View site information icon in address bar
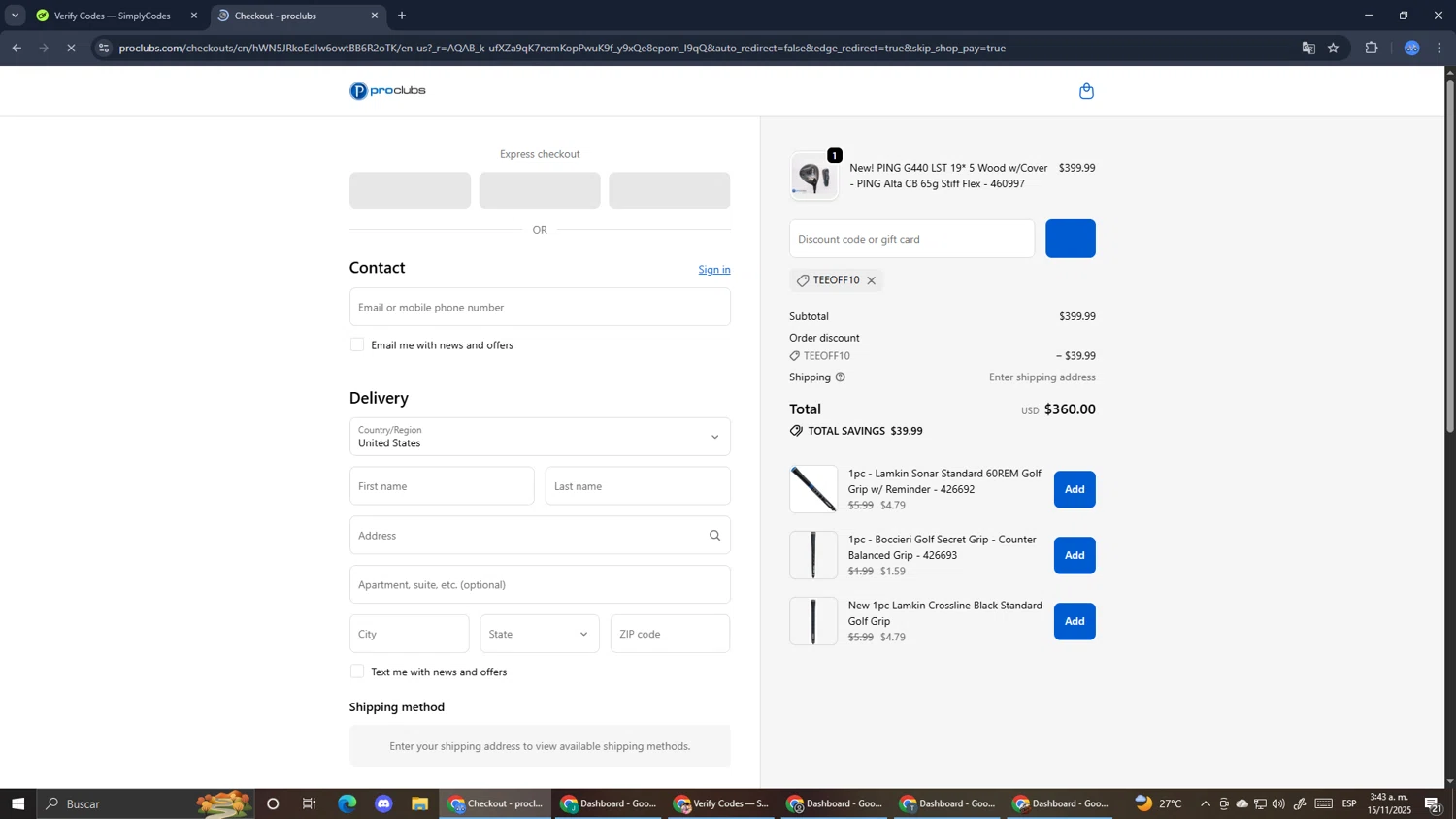The width and height of the screenshot is (1456, 819). (x=105, y=48)
